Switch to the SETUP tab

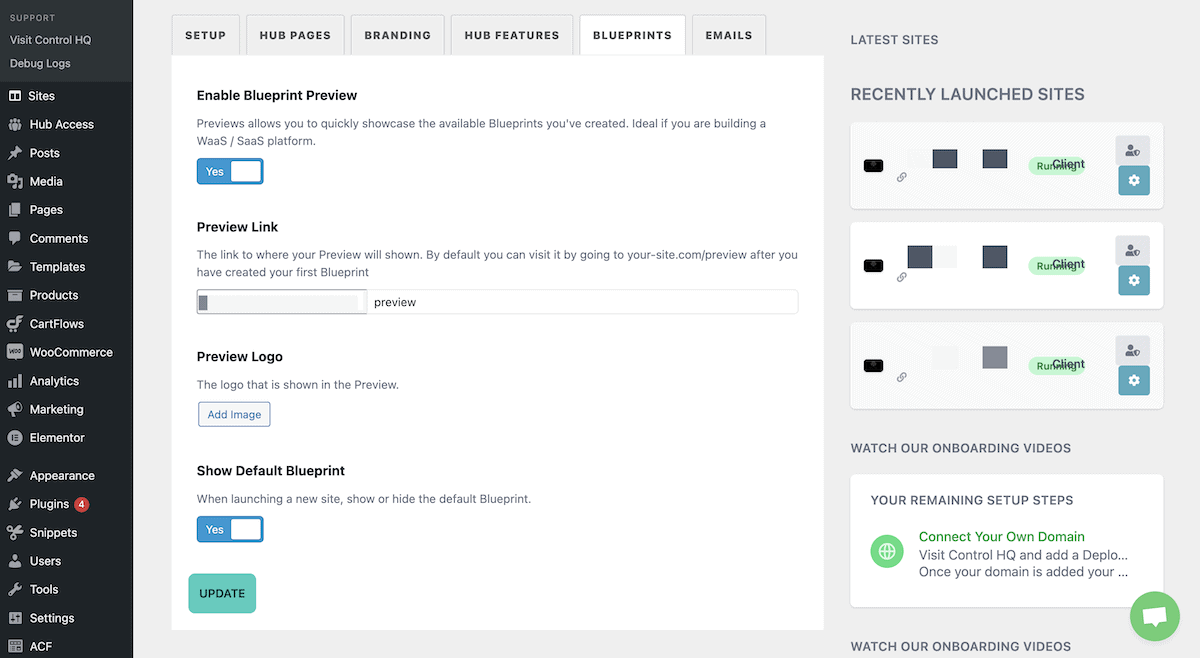pos(205,35)
